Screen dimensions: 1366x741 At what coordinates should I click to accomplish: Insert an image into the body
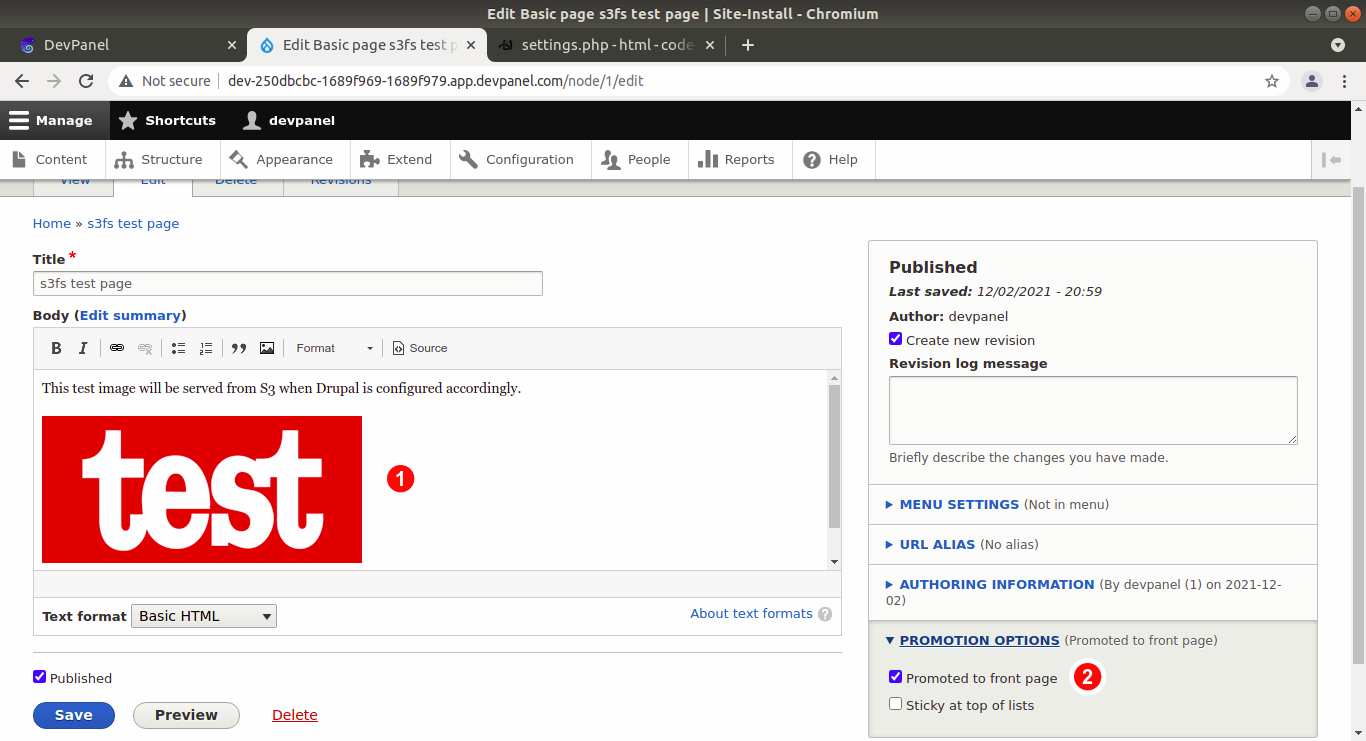(266, 347)
